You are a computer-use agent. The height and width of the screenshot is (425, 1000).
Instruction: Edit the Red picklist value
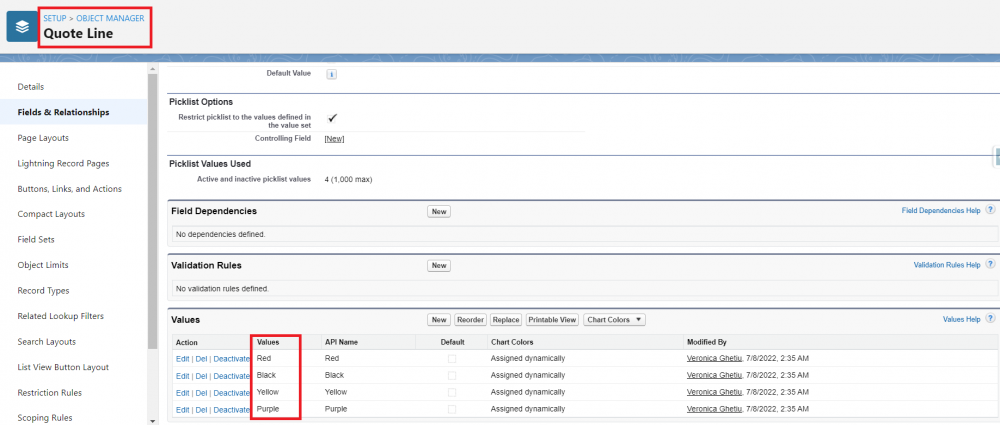tap(182, 359)
